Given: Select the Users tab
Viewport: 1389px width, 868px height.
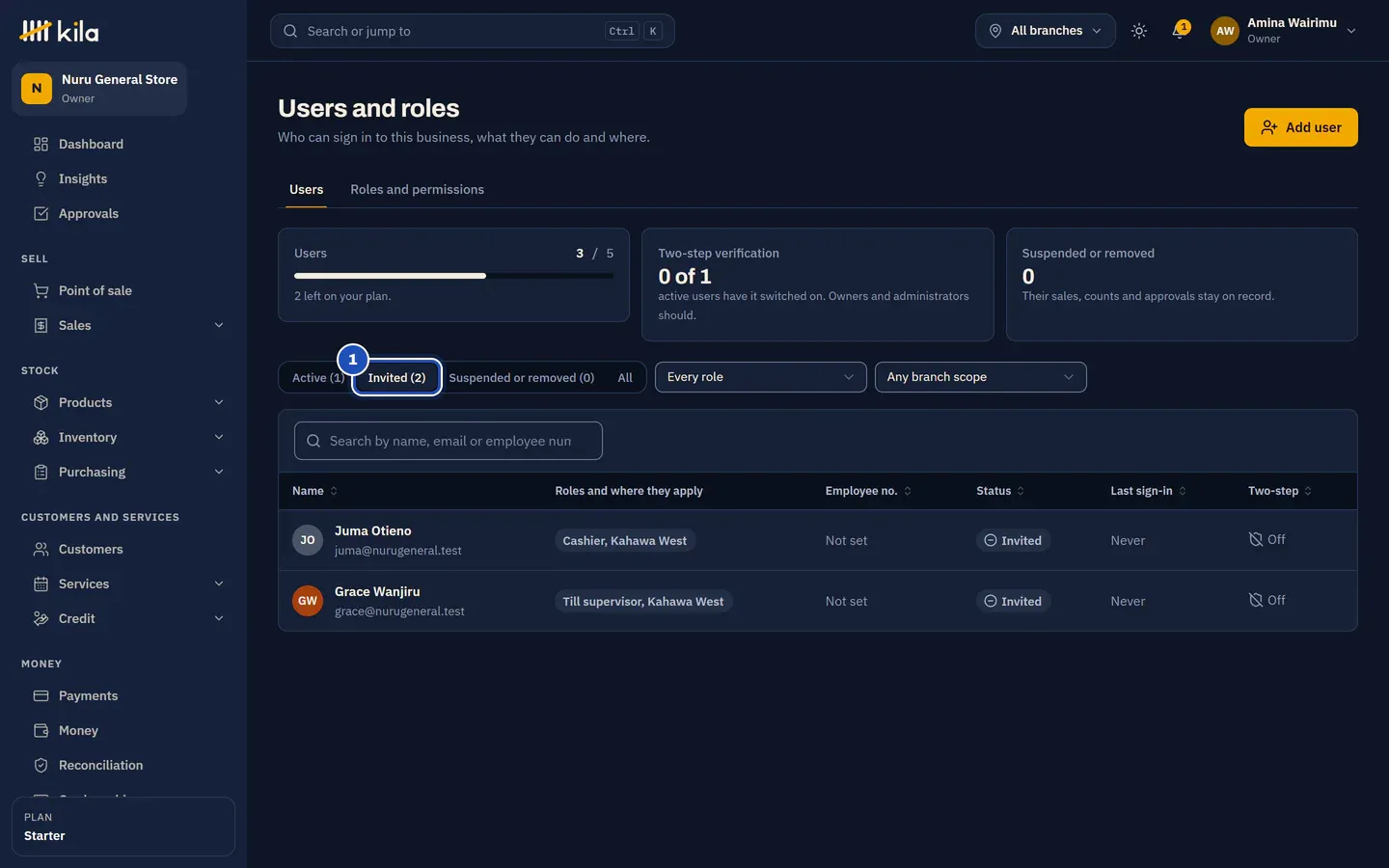Looking at the screenshot, I should [306, 190].
